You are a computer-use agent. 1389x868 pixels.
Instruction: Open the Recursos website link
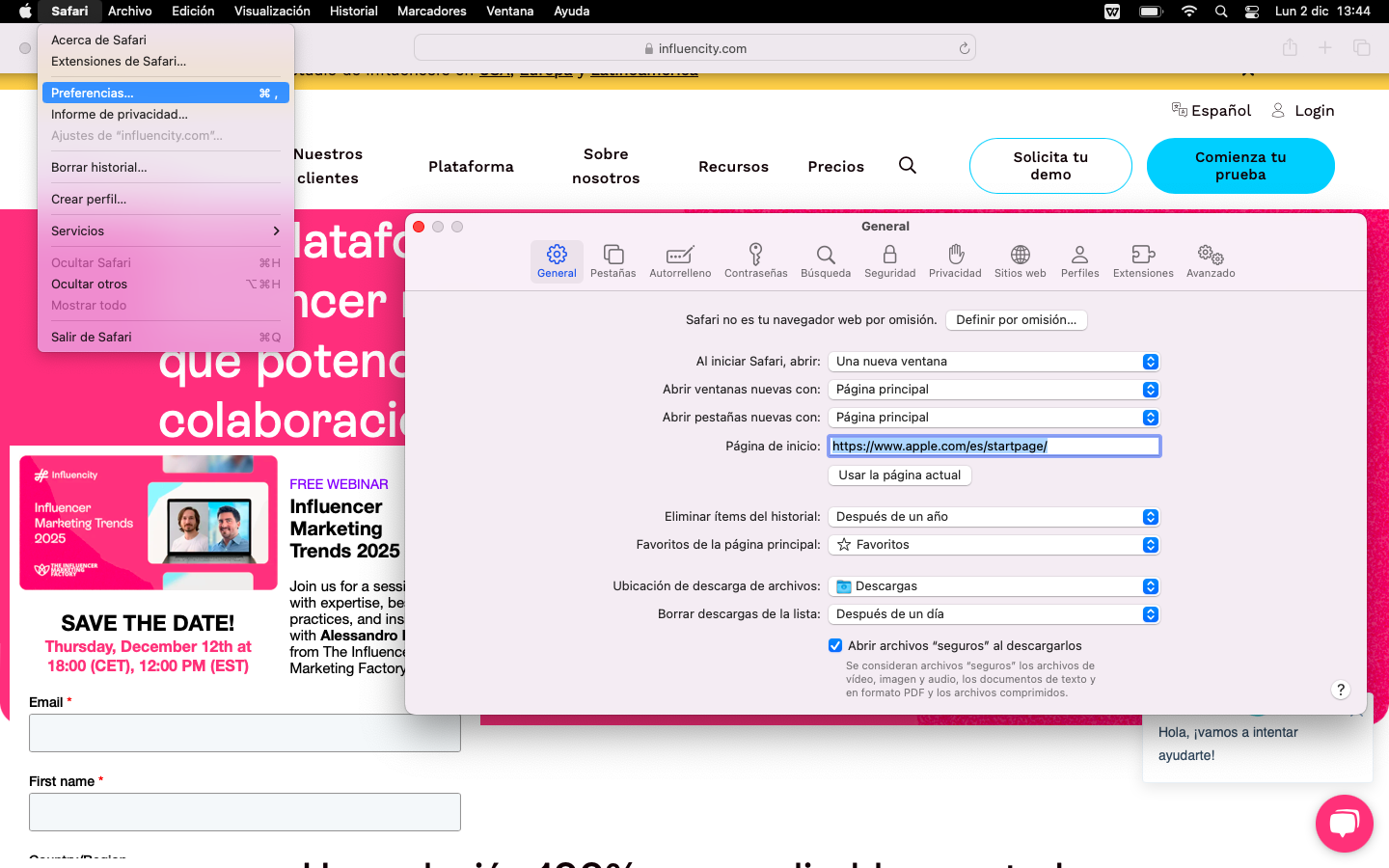(733, 166)
